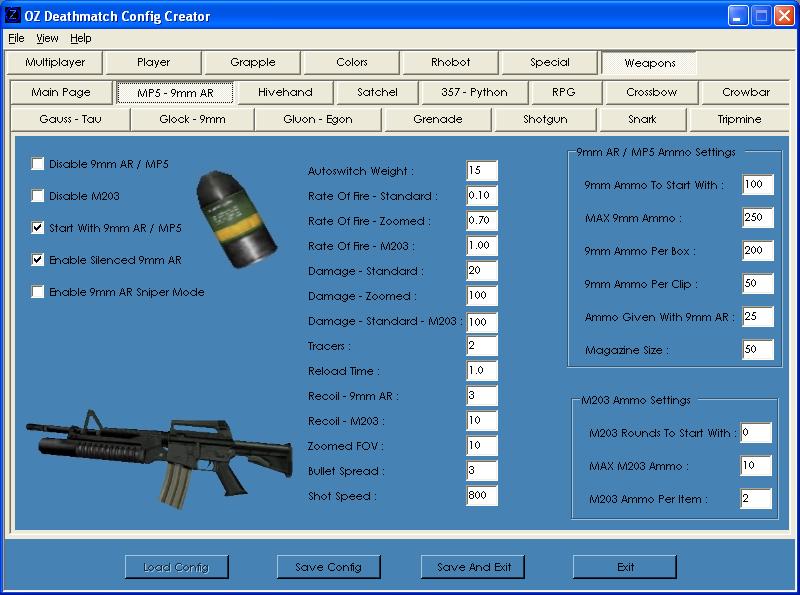
Task: Switch to the Grapple tab
Action: (253, 62)
